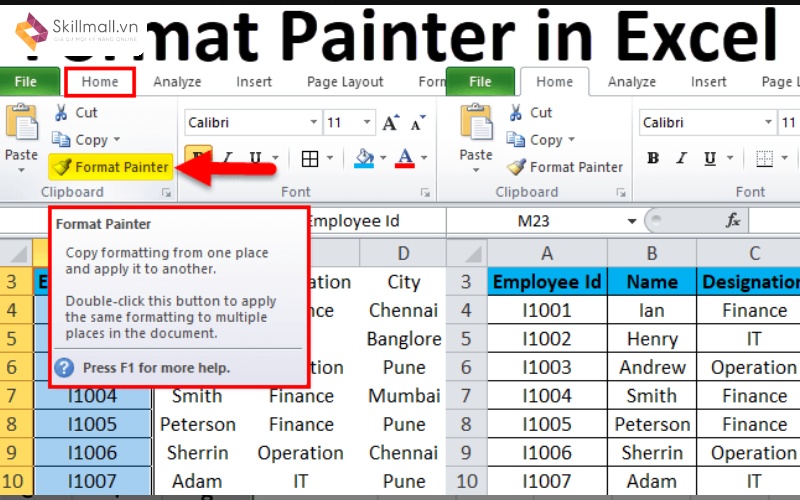
Task: Click cell Mumbai in left worksheet
Action: click(x=403, y=396)
